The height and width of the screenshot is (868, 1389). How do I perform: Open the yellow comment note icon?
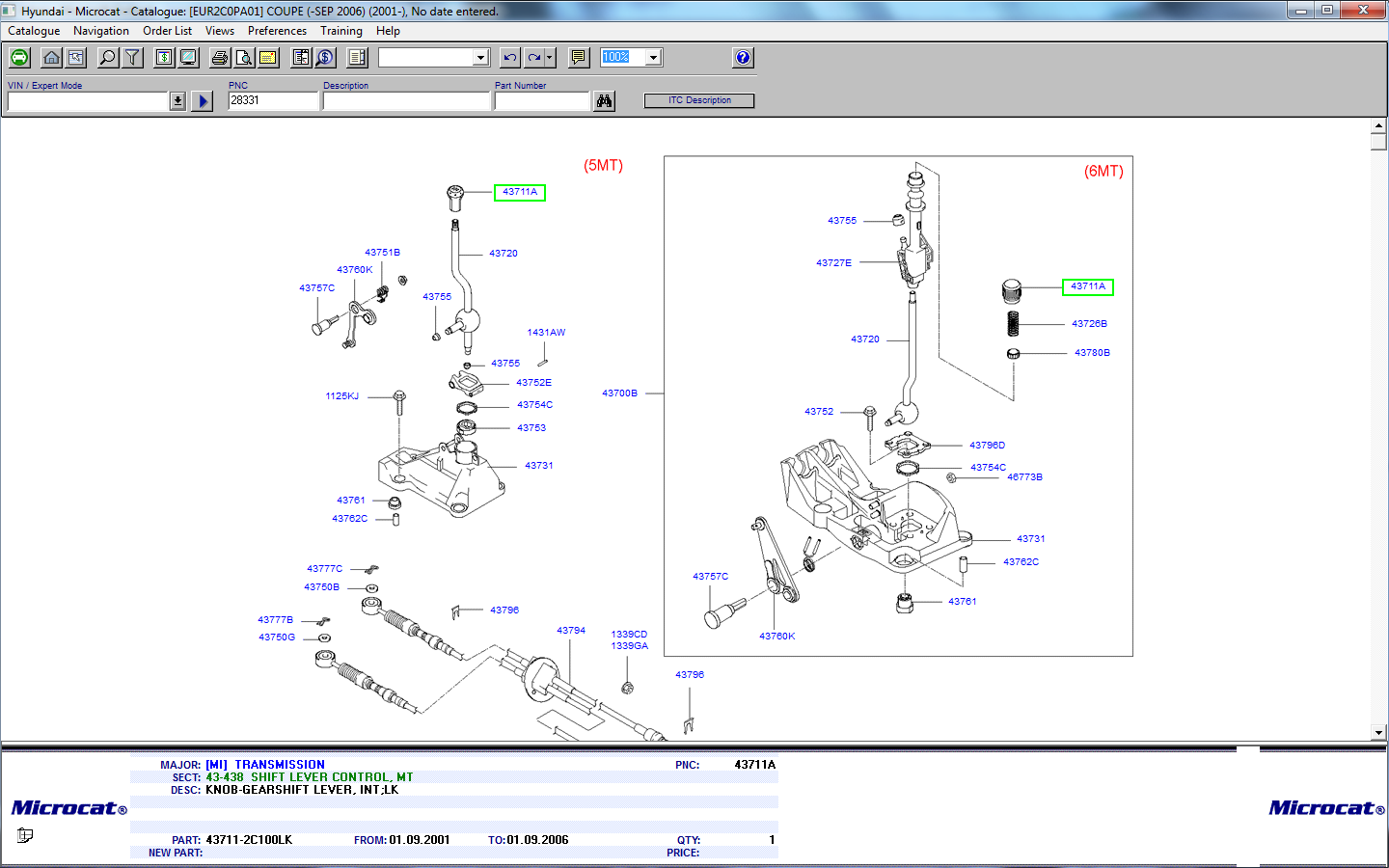click(579, 58)
